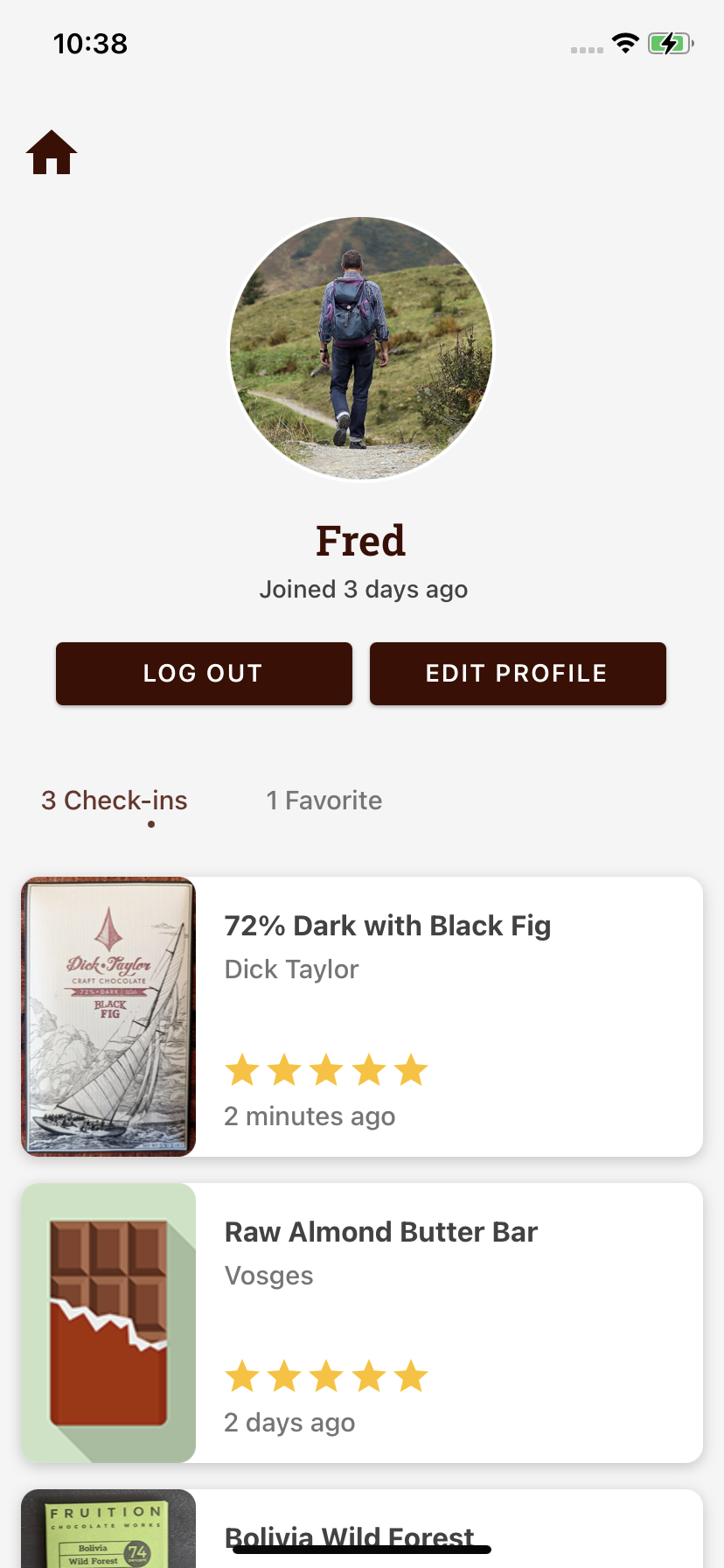Viewport: 724px width, 1568px height.
Task: Open the 72% Dark with Black Fig title
Action: [387, 926]
